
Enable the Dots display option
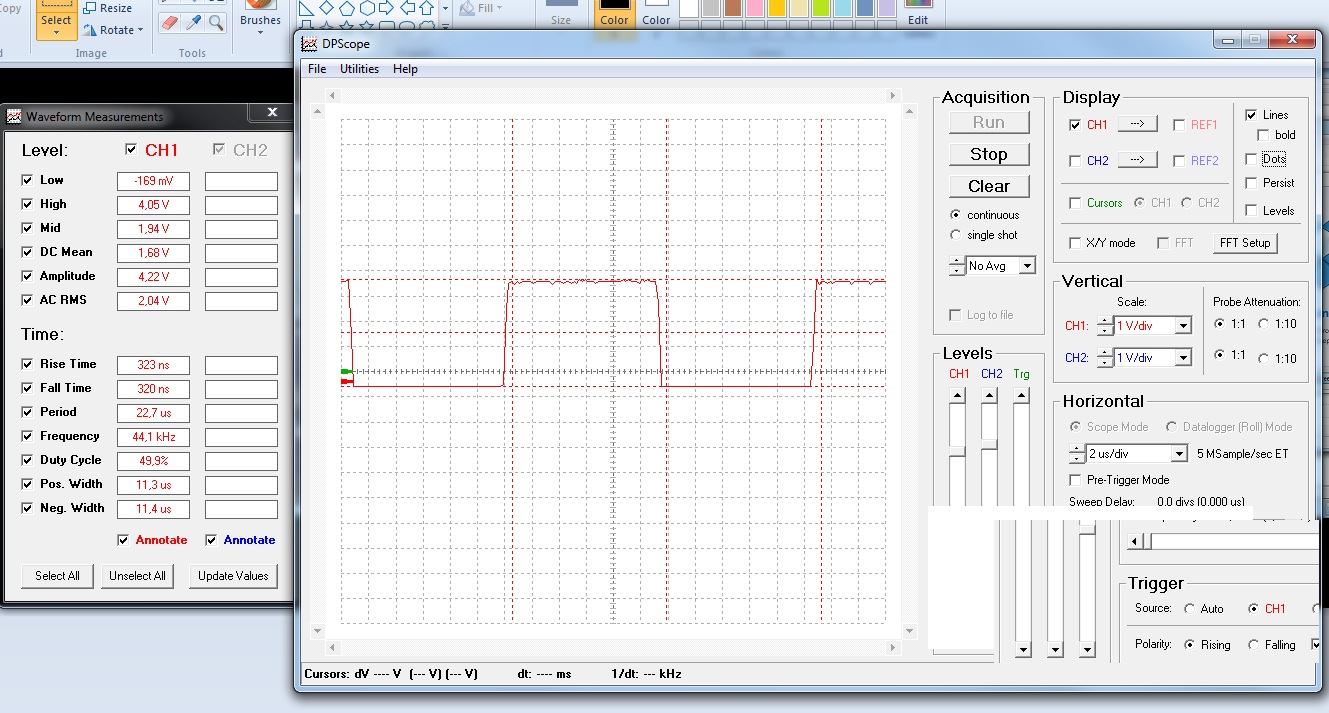1251,159
